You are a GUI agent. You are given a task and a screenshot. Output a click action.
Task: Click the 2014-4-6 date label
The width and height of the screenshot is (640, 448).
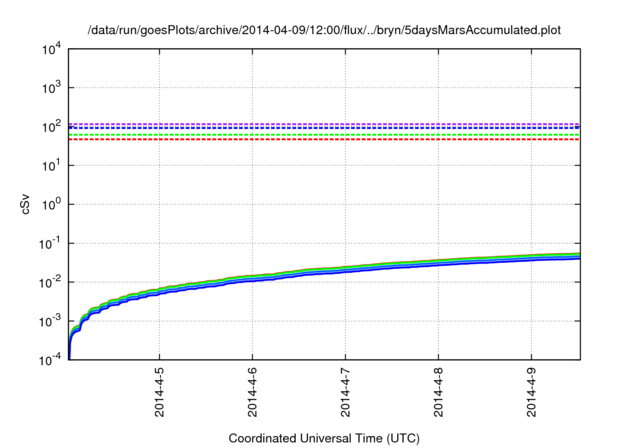pos(252,392)
